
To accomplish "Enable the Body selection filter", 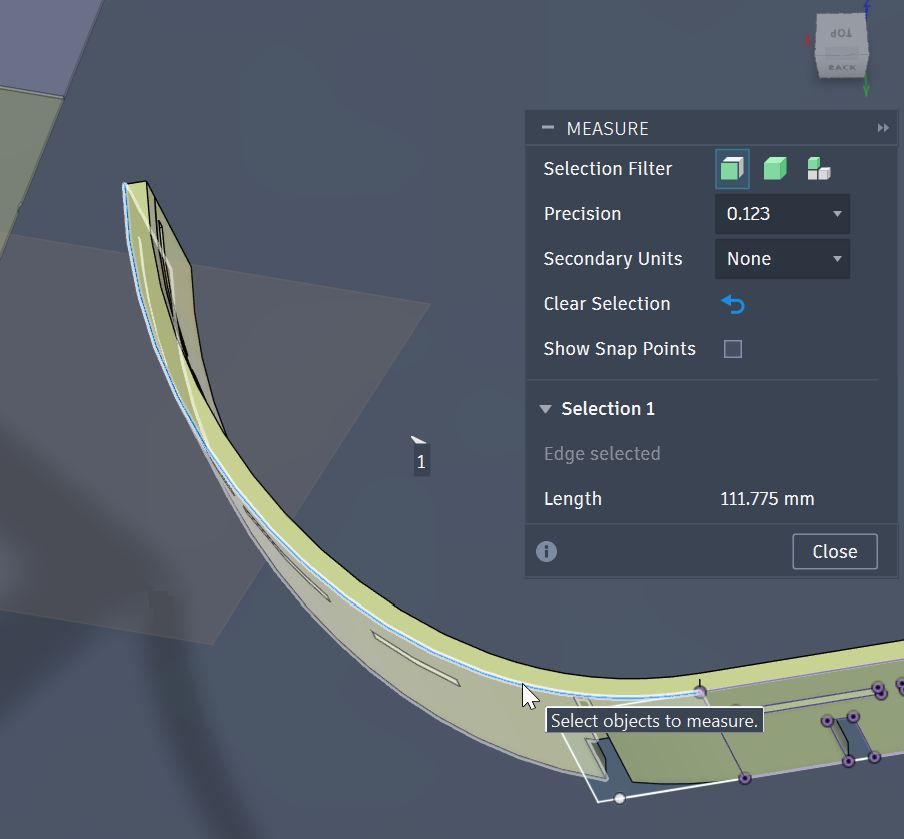I will click(x=775, y=168).
